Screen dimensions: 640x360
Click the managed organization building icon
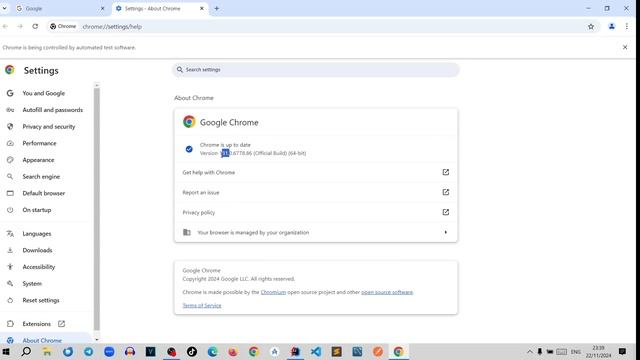[x=187, y=232]
